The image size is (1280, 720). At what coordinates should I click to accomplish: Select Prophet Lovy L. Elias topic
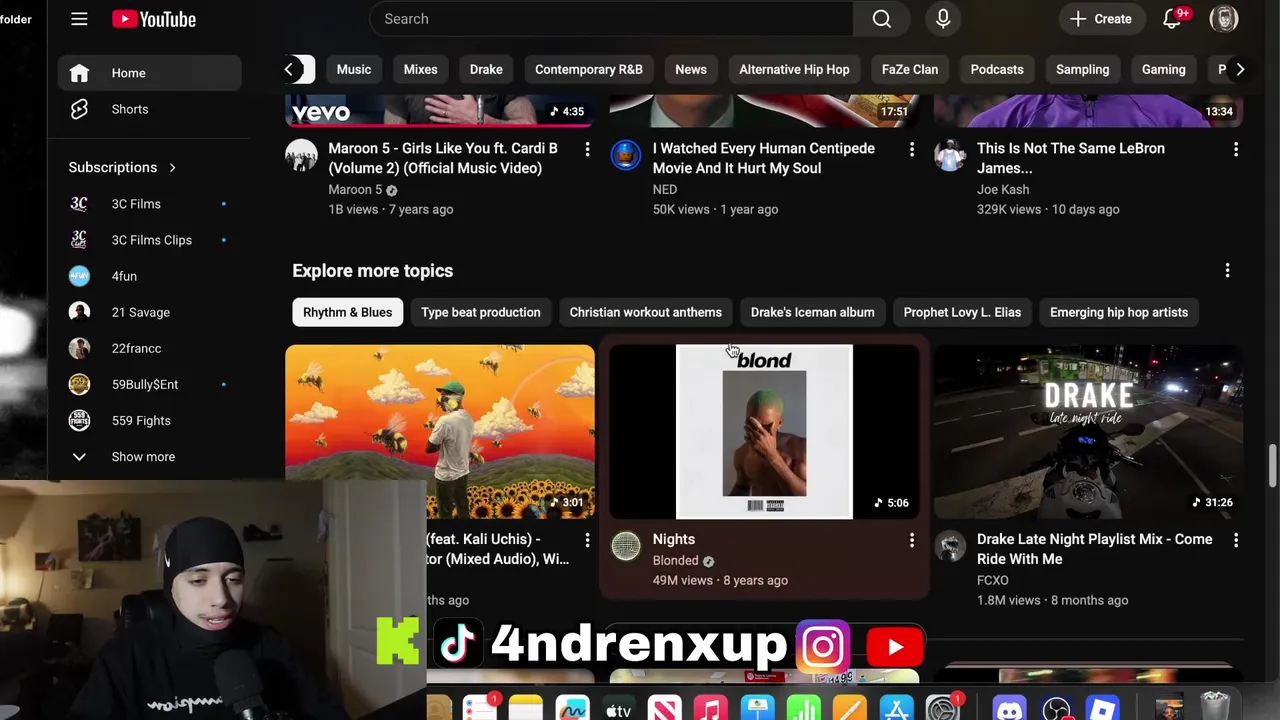(x=962, y=312)
